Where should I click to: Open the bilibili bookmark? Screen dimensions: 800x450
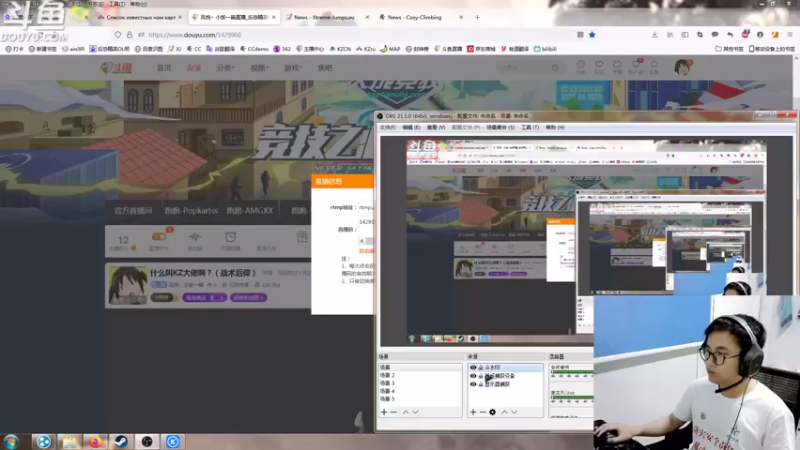click(x=545, y=49)
